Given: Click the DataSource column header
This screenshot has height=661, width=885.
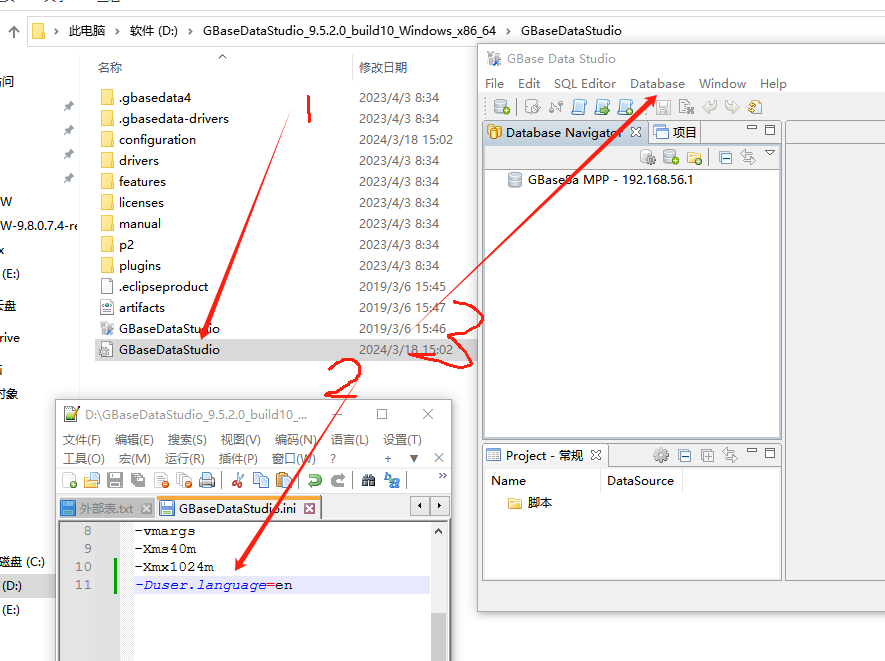Looking at the screenshot, I should coord(640,480).
